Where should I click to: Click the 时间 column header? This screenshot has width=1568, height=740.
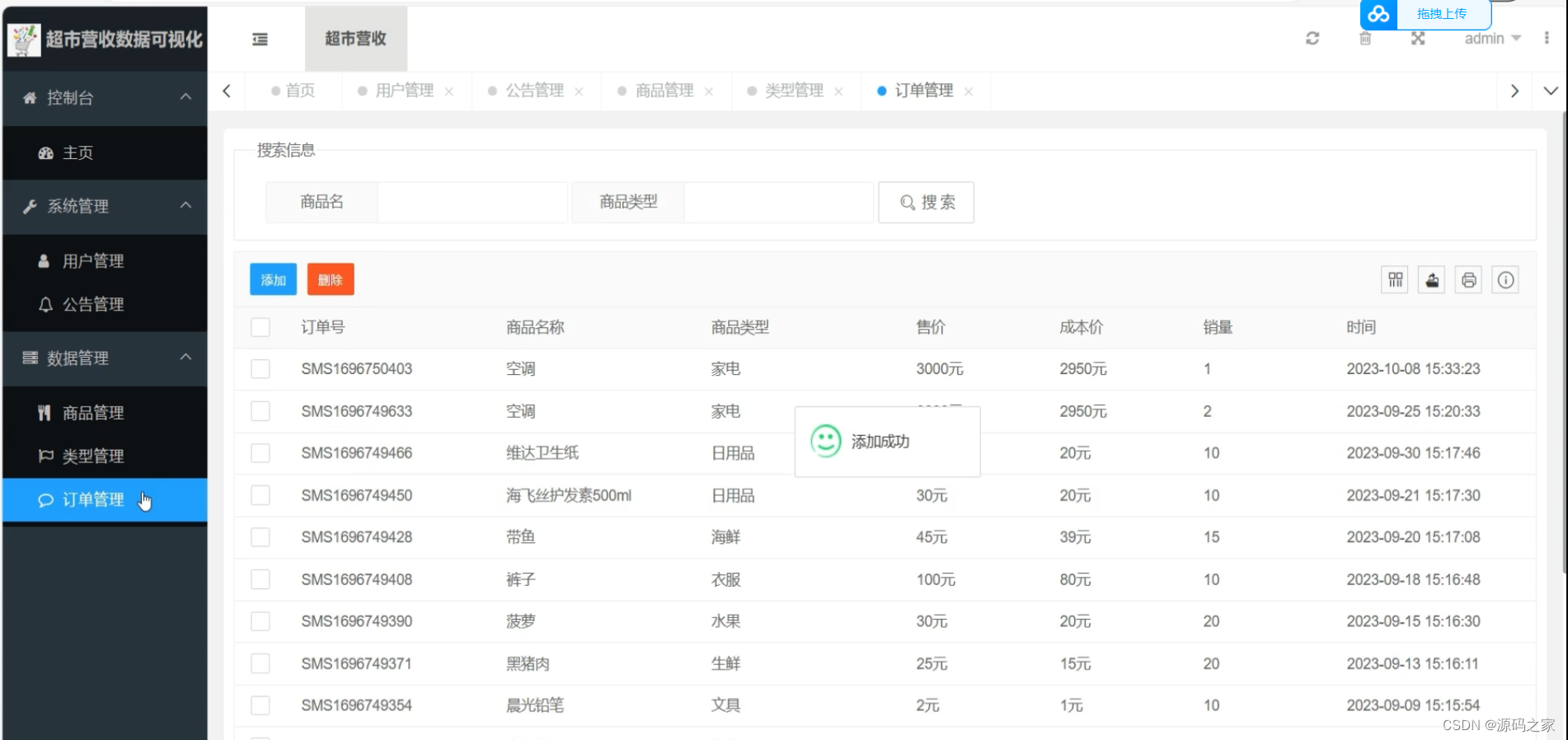click(x=1361, y=327)
